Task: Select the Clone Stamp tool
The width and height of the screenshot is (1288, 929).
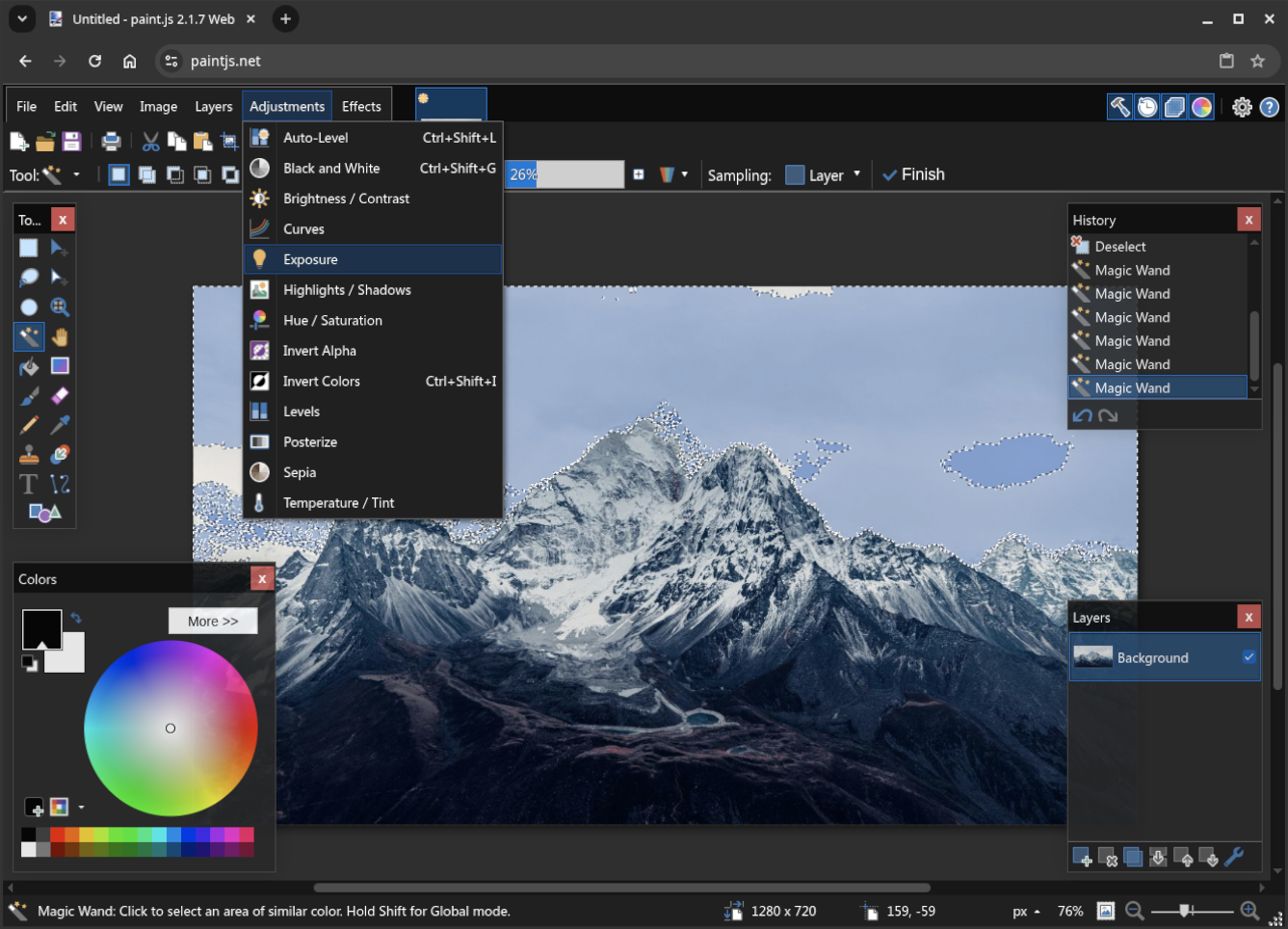Action: click(29, 455)
